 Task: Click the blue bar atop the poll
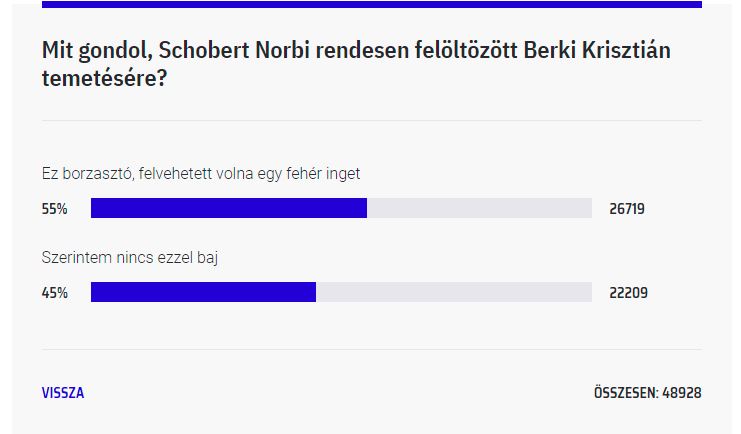click(372, 4)
